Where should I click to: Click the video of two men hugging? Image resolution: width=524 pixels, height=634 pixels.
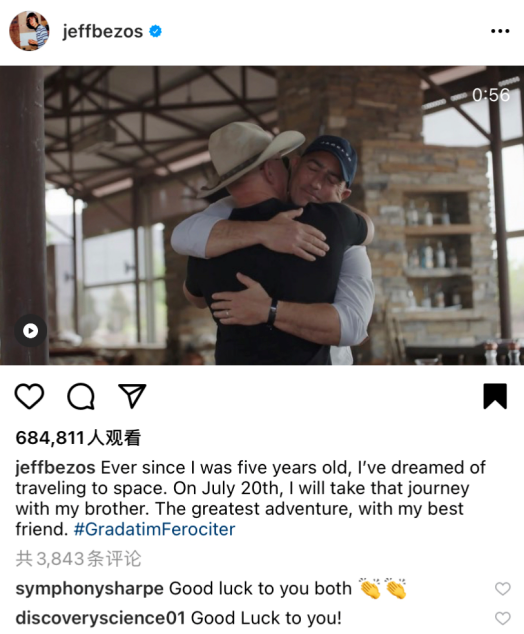(x=262, y=215)
